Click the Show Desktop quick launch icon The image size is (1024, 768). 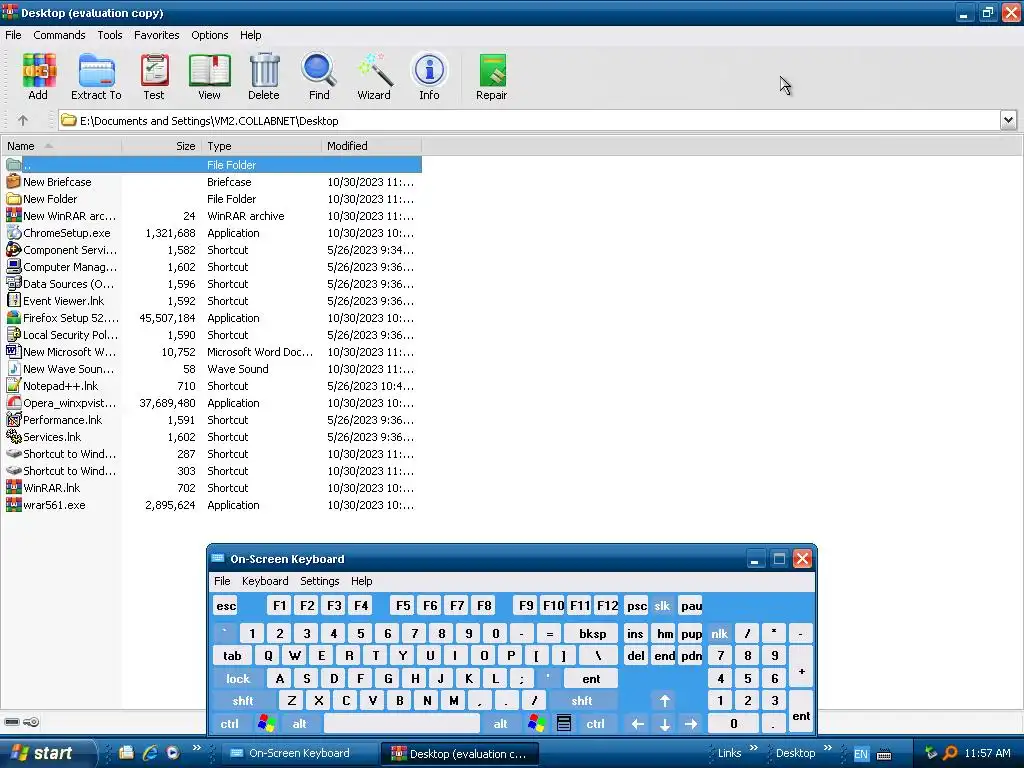[127, 753]
